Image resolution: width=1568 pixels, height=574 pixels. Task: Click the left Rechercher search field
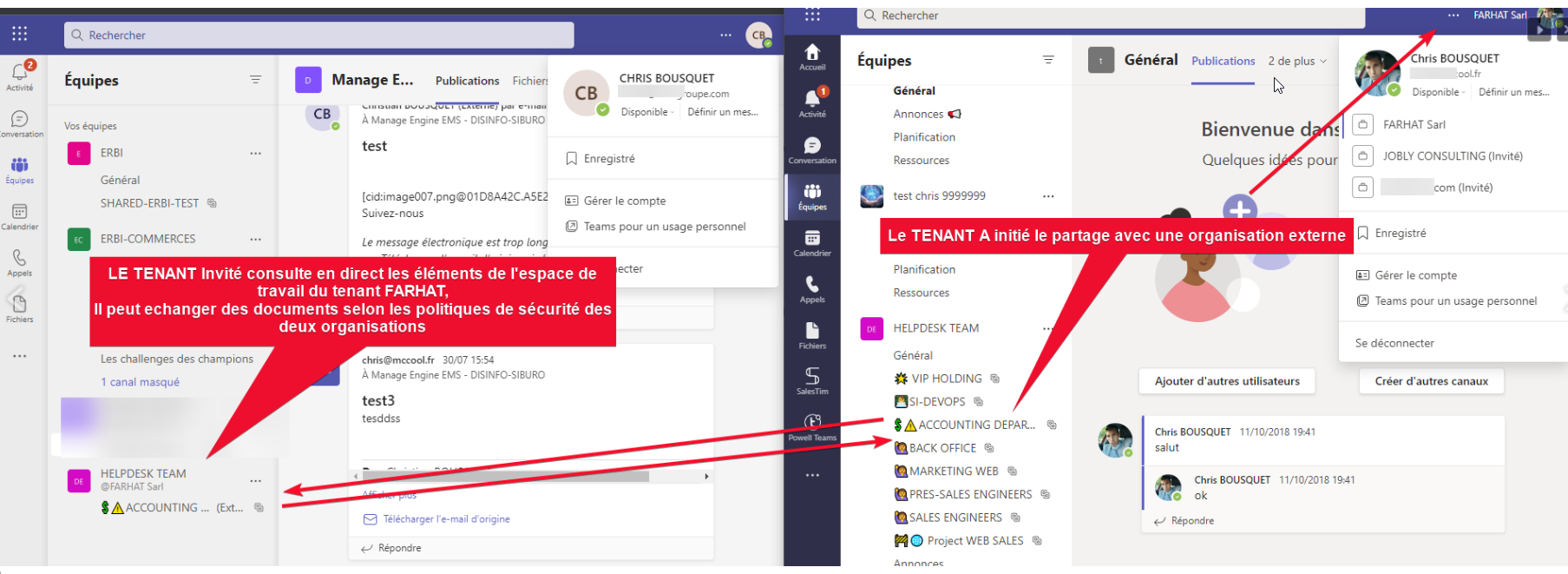click(318, 35)
